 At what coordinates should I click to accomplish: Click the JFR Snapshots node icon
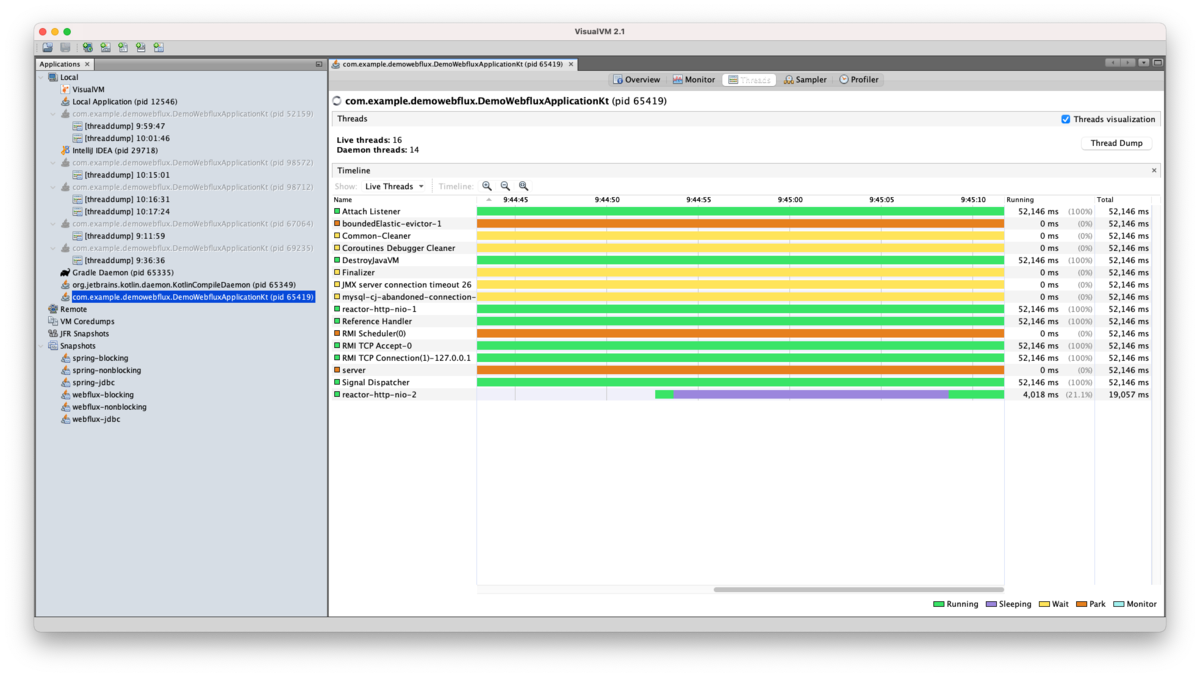[53, 333]
